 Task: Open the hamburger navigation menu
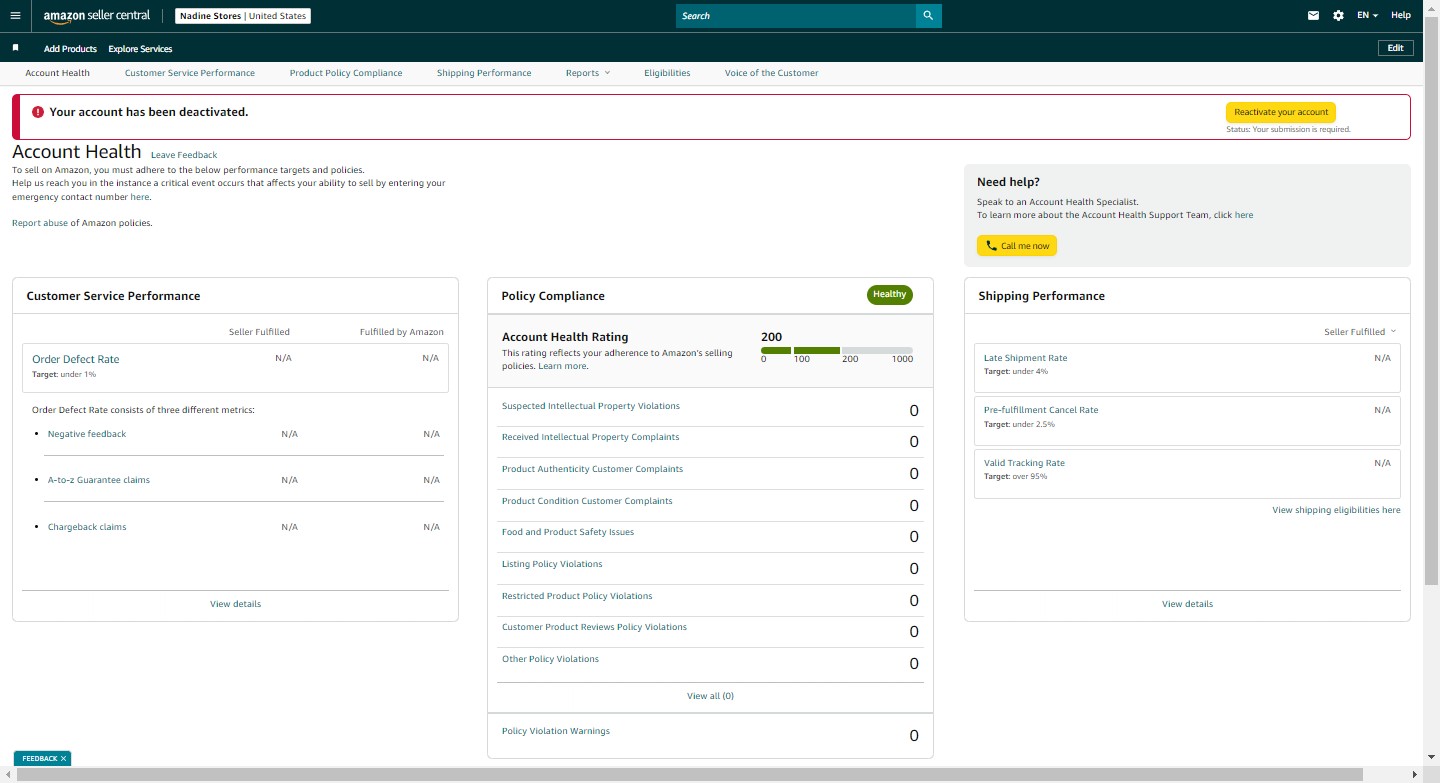(15, 16)
